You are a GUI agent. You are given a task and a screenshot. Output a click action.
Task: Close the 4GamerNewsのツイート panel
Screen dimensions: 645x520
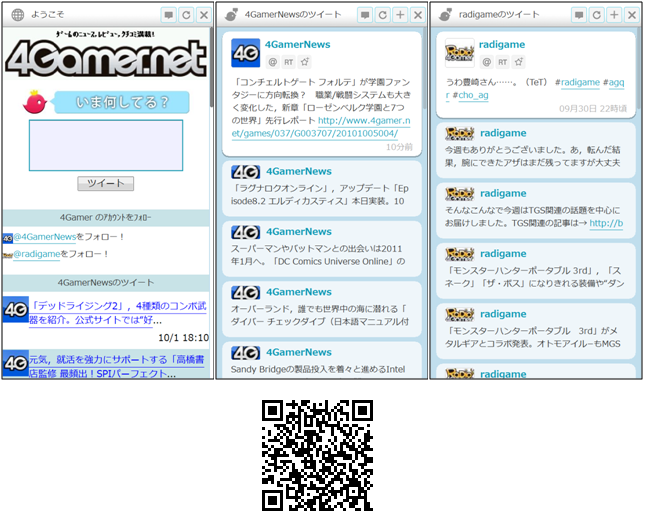click(x=418, y=15)
